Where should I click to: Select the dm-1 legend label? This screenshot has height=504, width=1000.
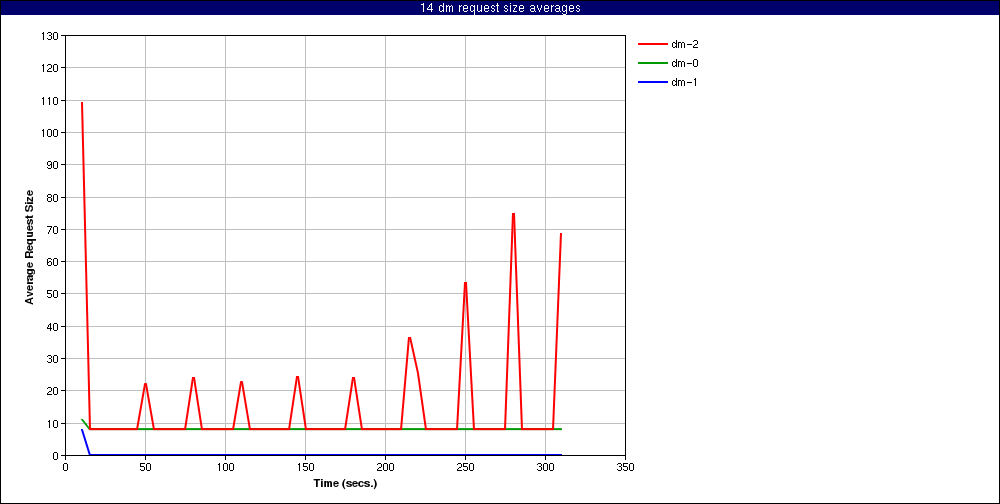click(x=684, y=82)
